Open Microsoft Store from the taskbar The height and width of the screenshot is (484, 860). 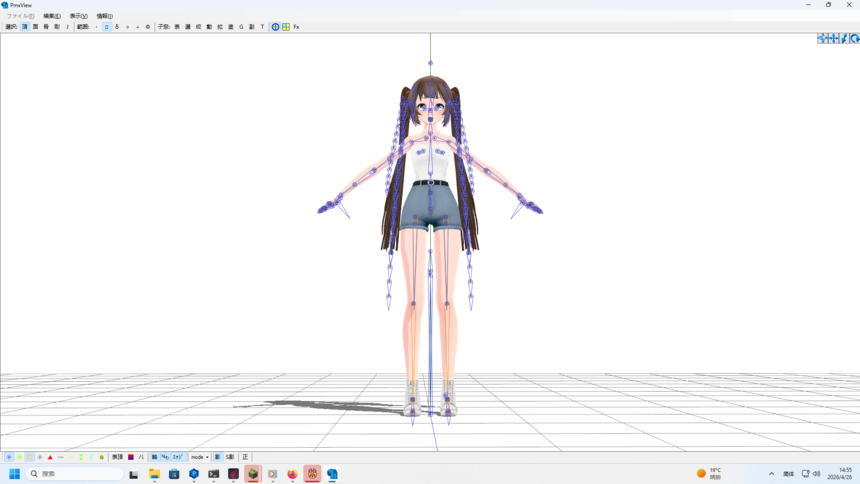coord(174,474)
